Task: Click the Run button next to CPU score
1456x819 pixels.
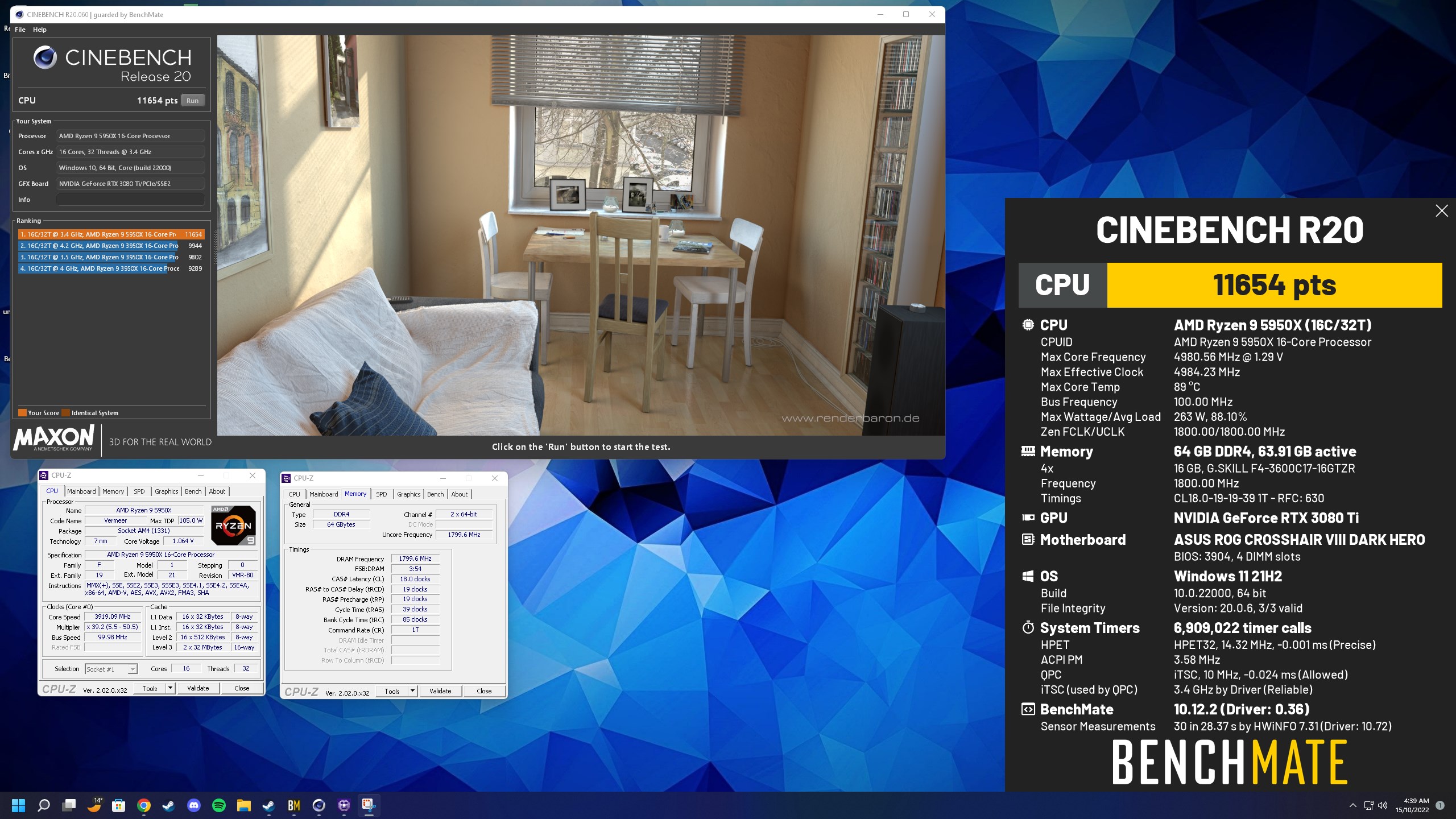Action: [193, 101]
